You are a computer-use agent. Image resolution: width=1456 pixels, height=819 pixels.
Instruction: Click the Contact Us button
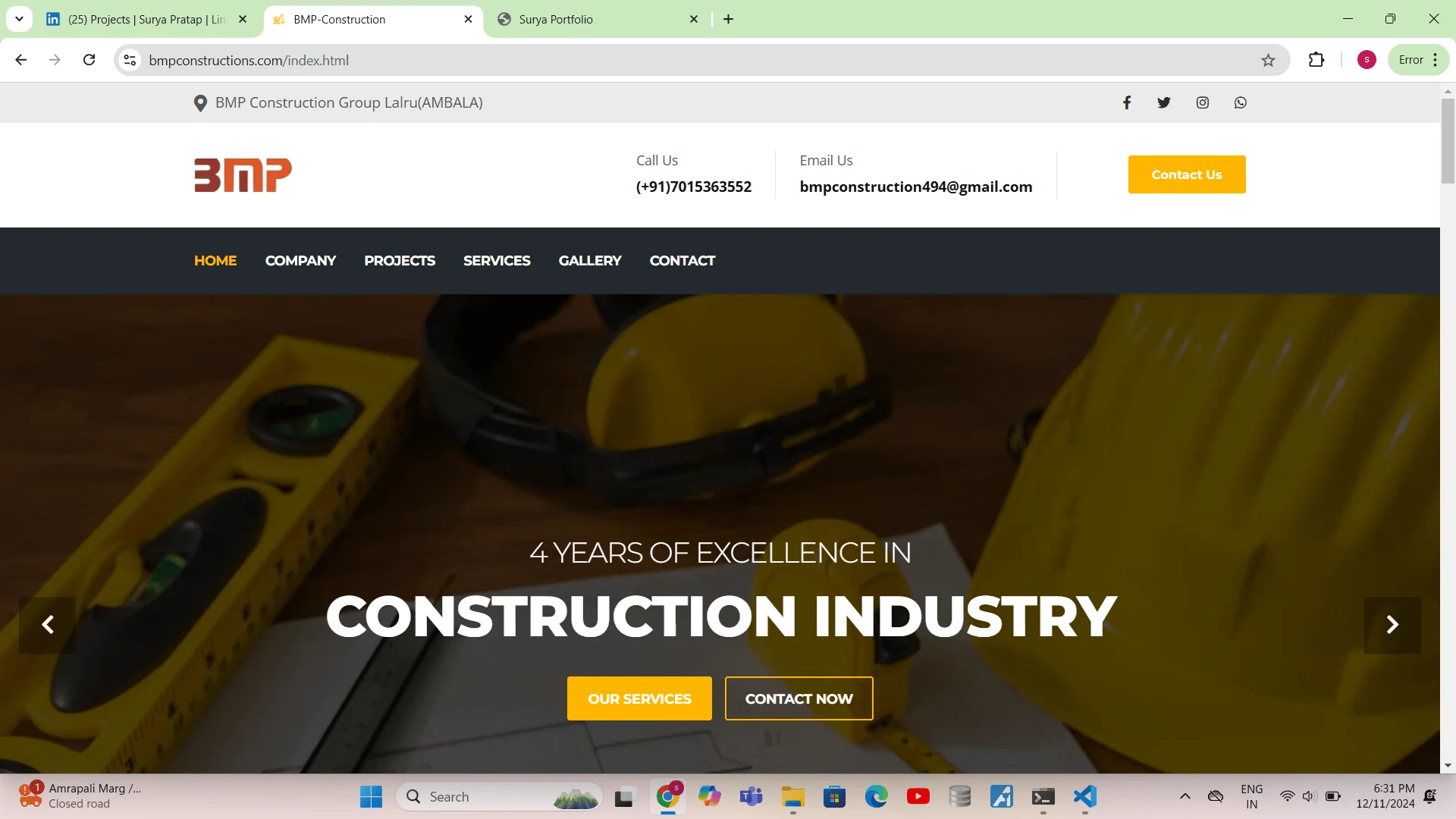pos(1186,174)
